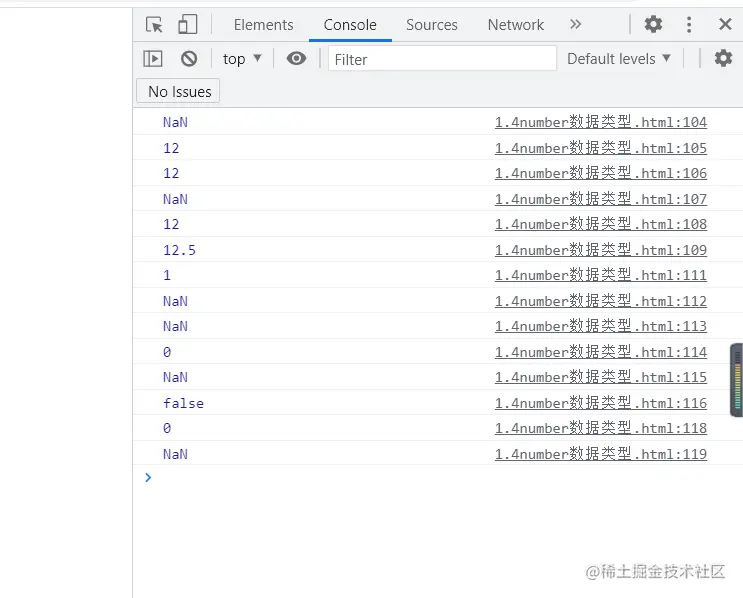The image size is (743, 598).
Task: Clear the console with the ban icon
Action: pyautogui.click(x=189, y=59)
